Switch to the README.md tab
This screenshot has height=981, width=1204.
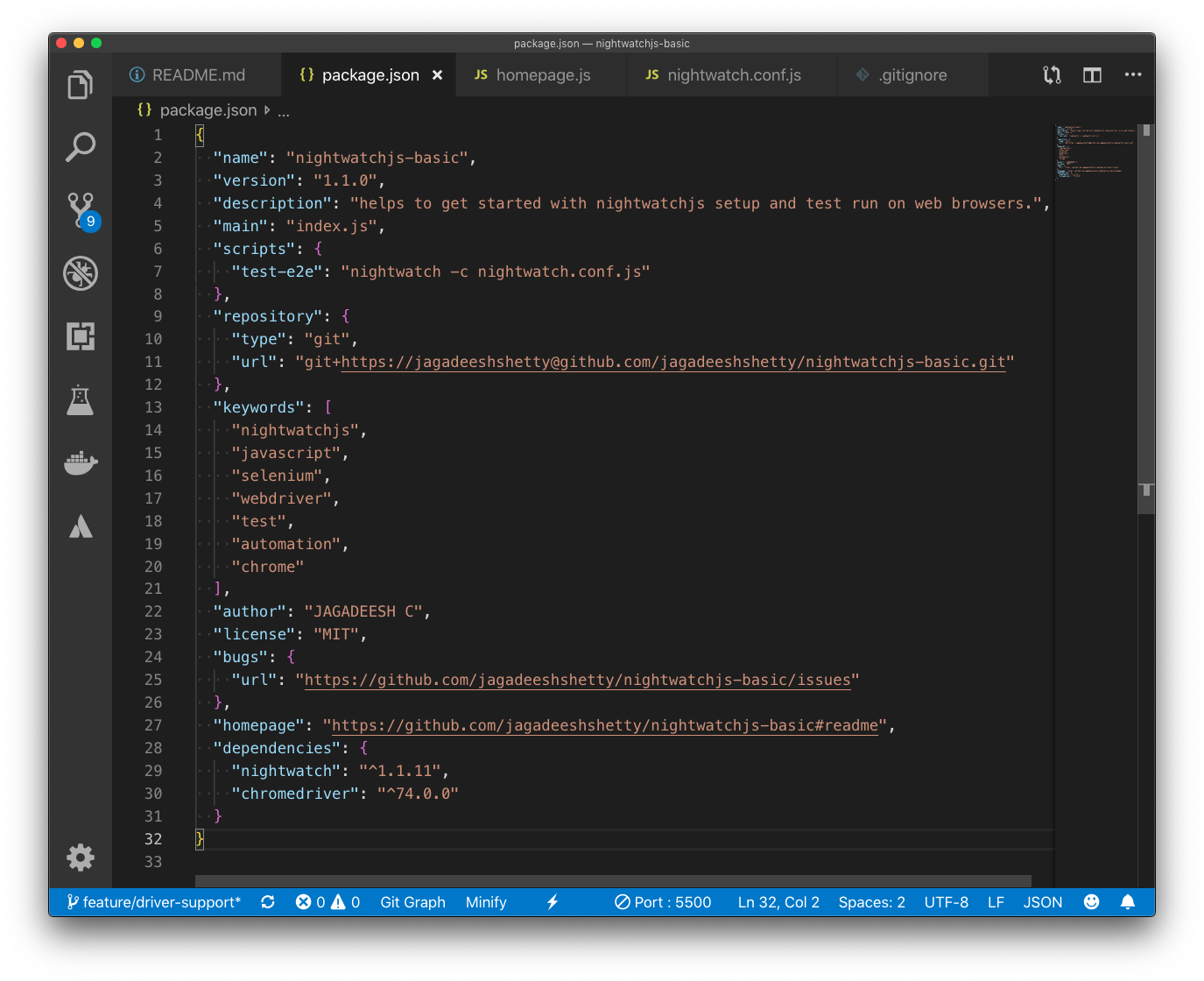click(x=197, y=74)
